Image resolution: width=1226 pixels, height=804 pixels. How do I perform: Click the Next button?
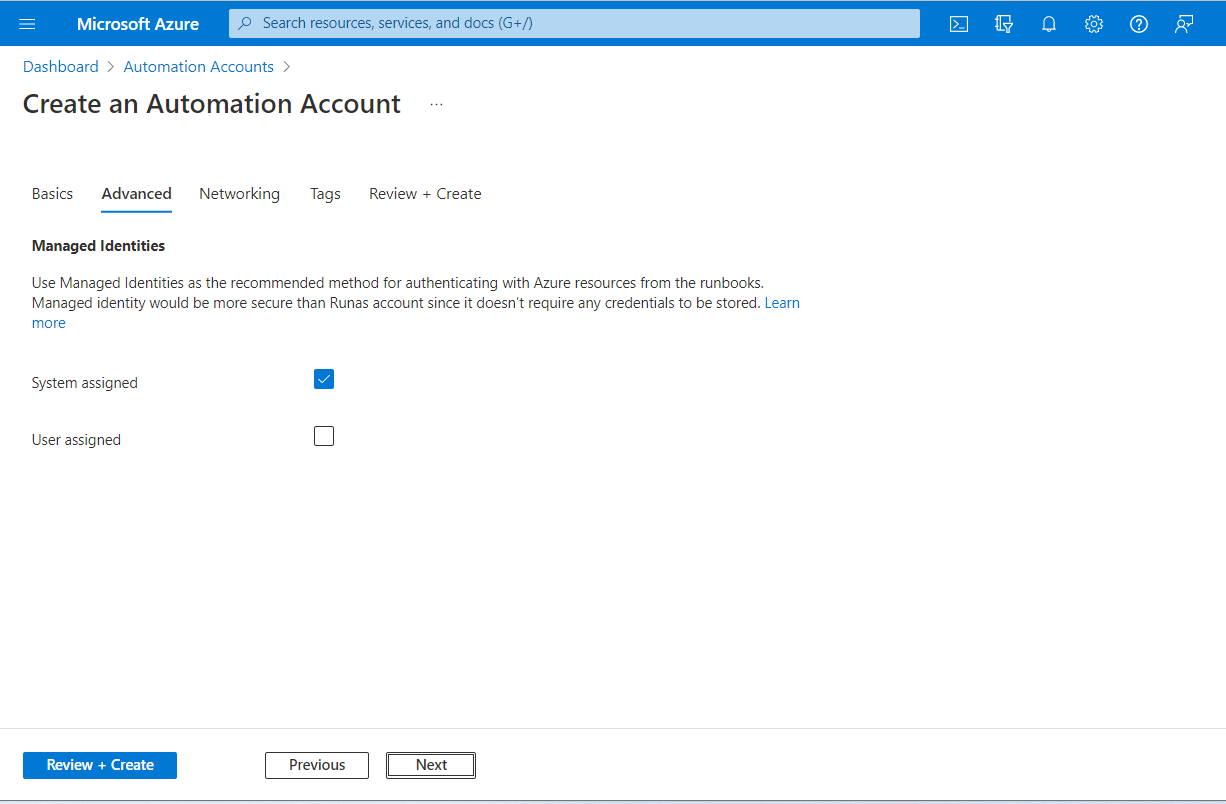pos(430,765)
